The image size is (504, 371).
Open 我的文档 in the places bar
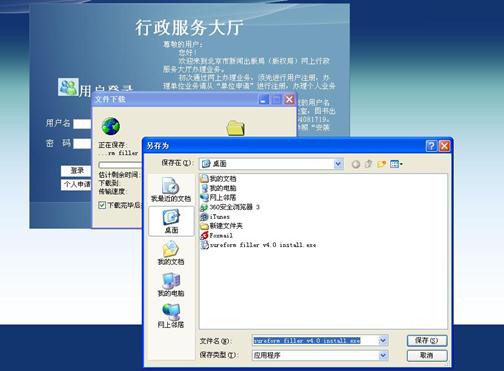tap(171, 253)
